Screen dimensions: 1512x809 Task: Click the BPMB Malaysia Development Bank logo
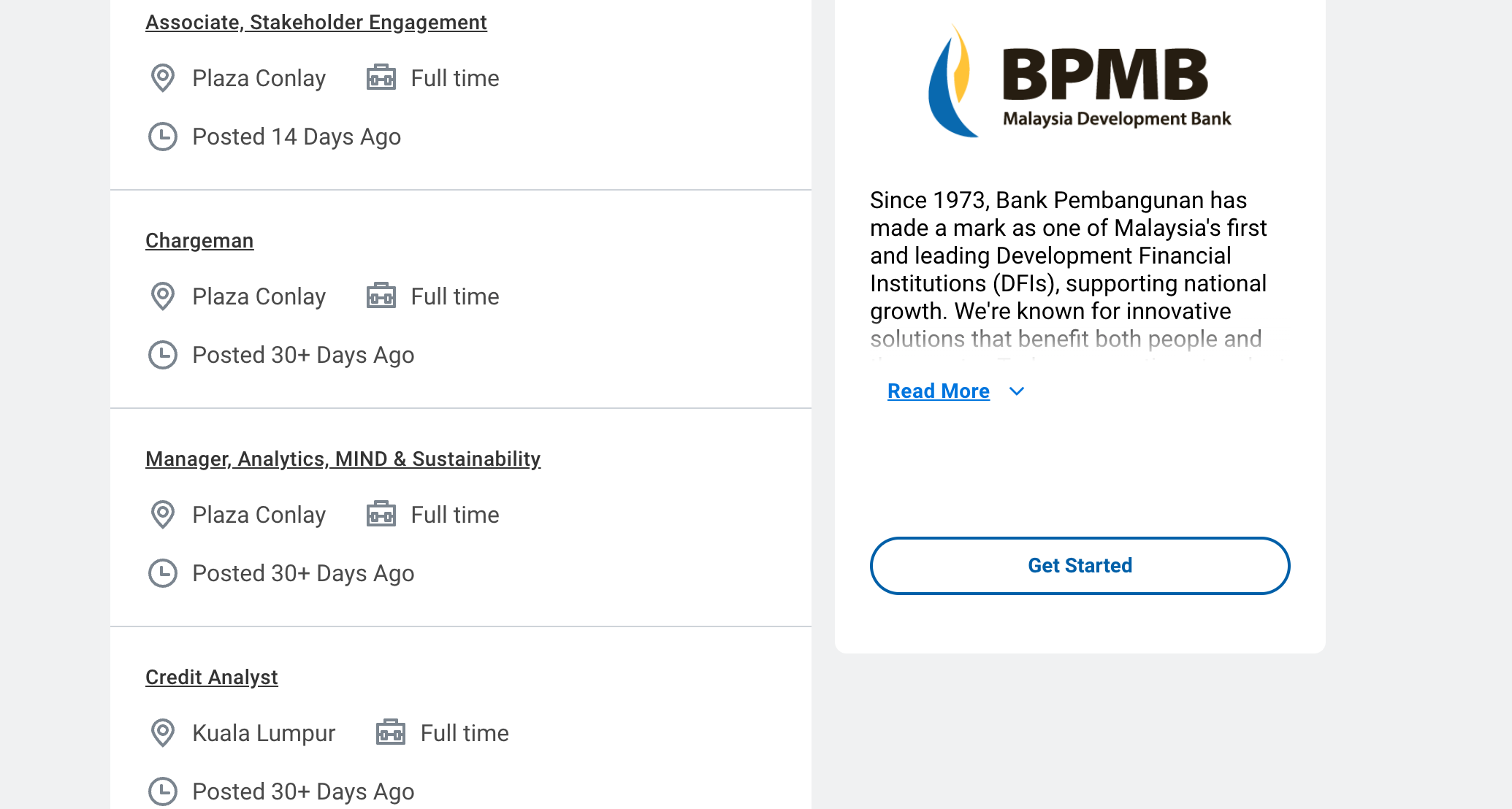point(1080,82)
